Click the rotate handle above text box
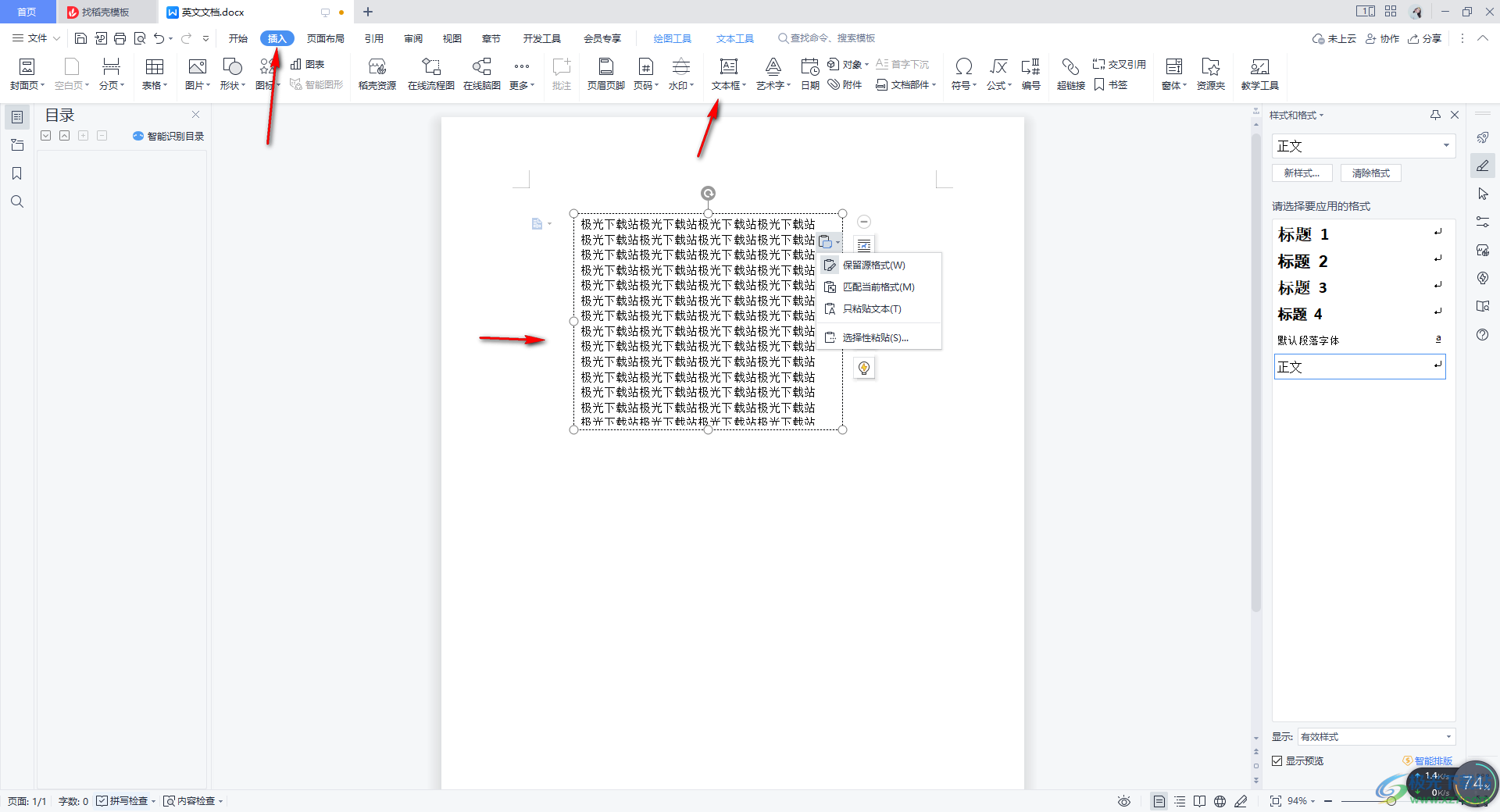The image size is (1500, 812). [x=708, y=193]
